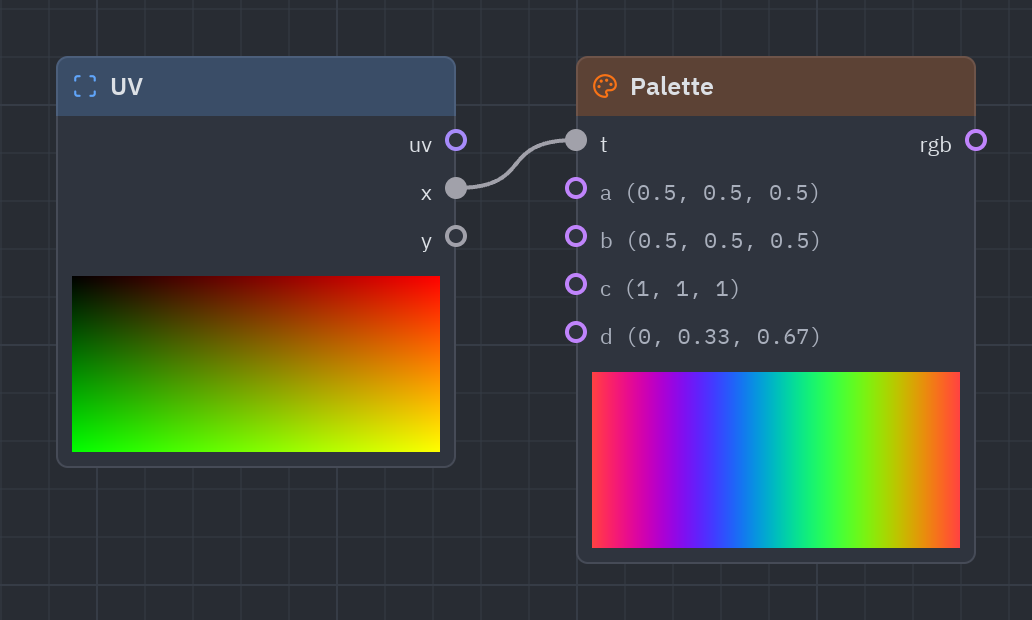Image resolution: width=1032 pixels, height=620 pixels.
Task: Click the x label on UV node
Action: 426,194
